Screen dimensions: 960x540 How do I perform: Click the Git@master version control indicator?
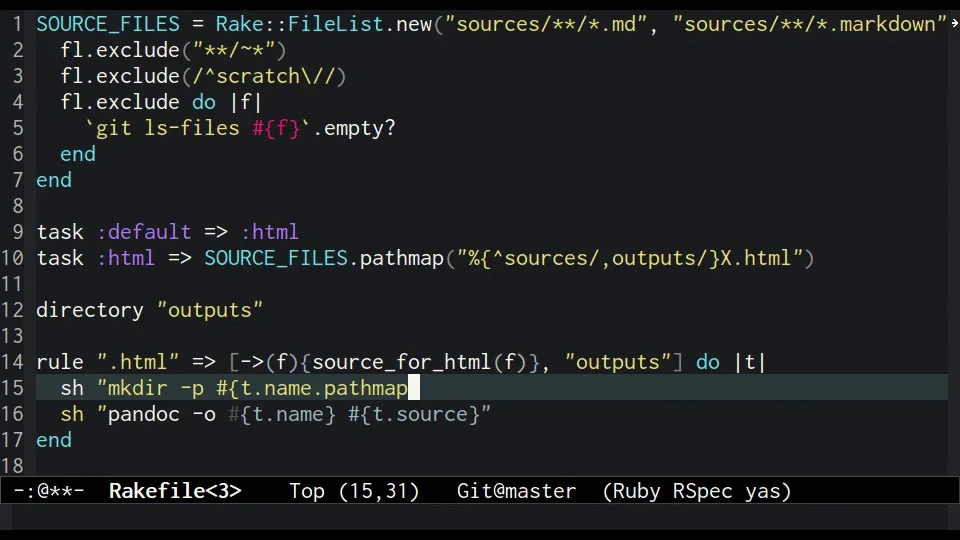516,491
